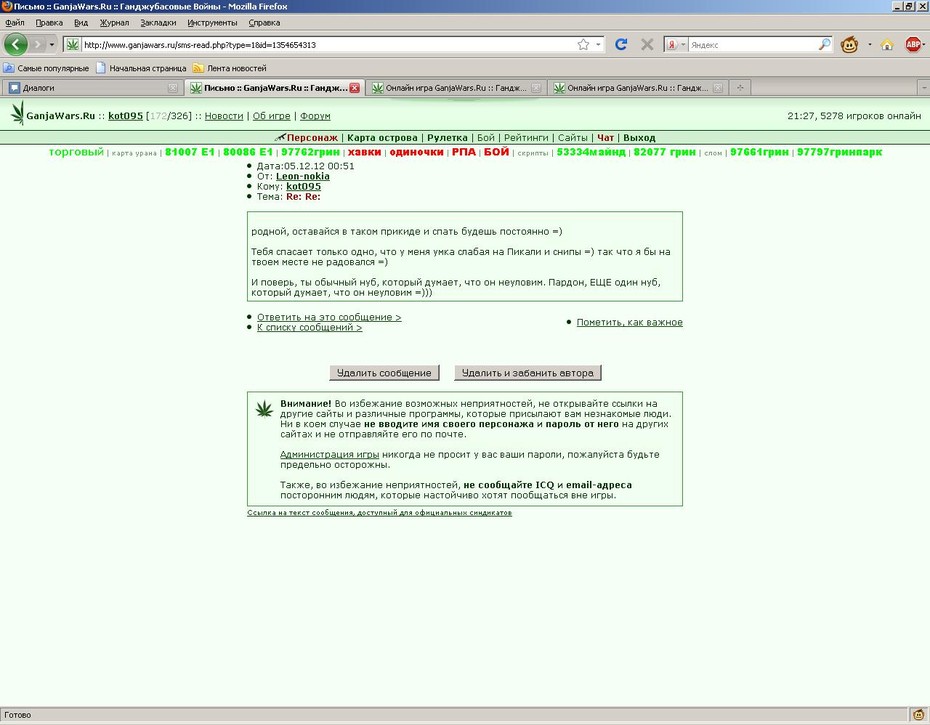Click Ответить на это сообщение link
Viewport: 930px width, 725px height.
point(329,317)
